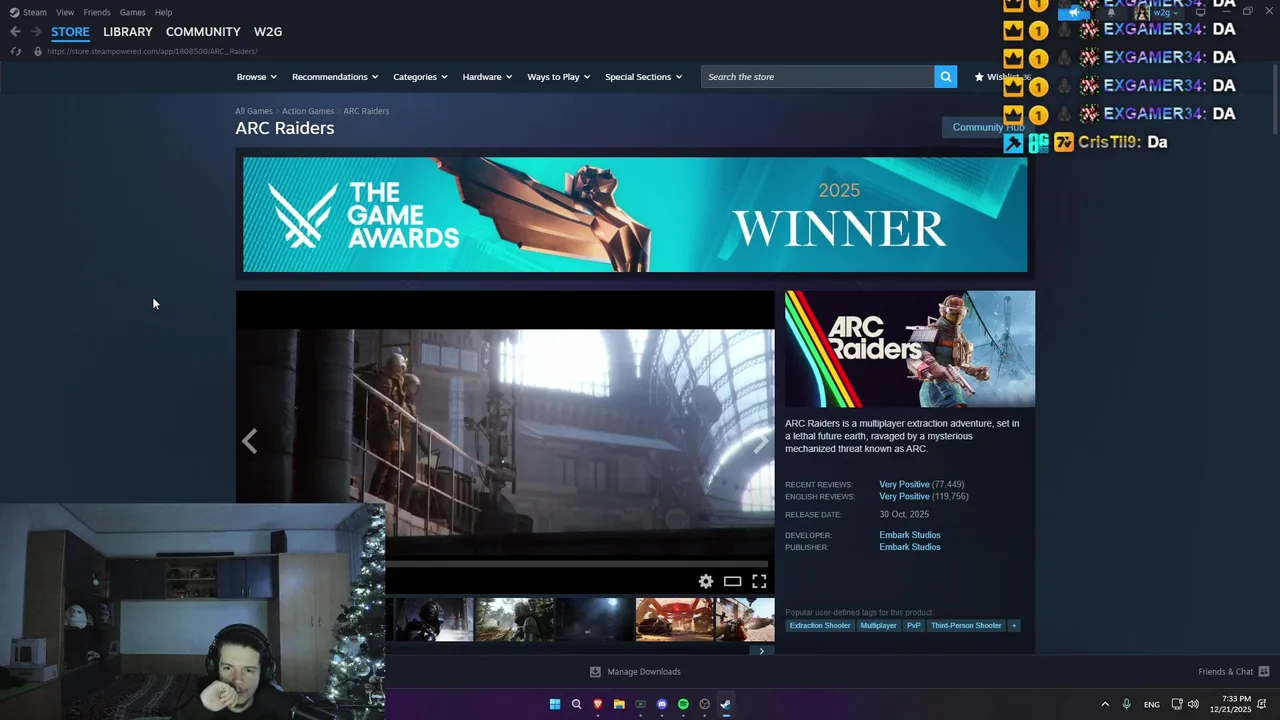Select the forest soldier screenshot thumbnail

click(x=515, y=620)
